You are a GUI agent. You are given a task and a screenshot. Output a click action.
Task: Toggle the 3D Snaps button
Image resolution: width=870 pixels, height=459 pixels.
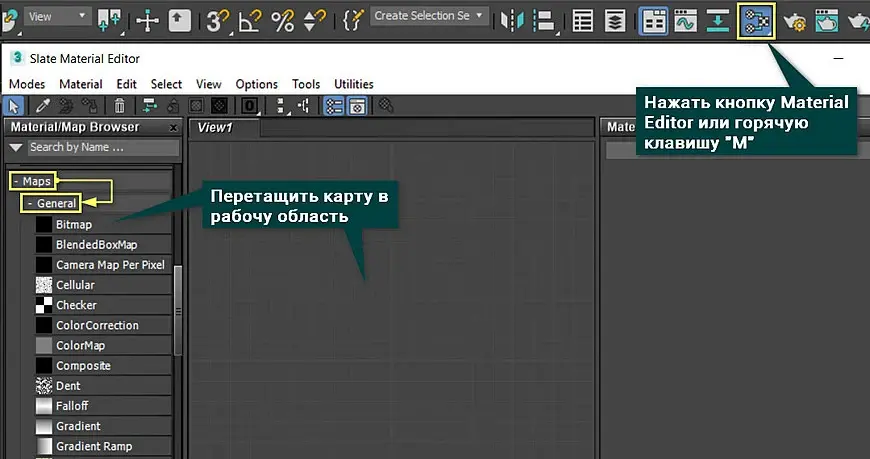click(216, 21)
